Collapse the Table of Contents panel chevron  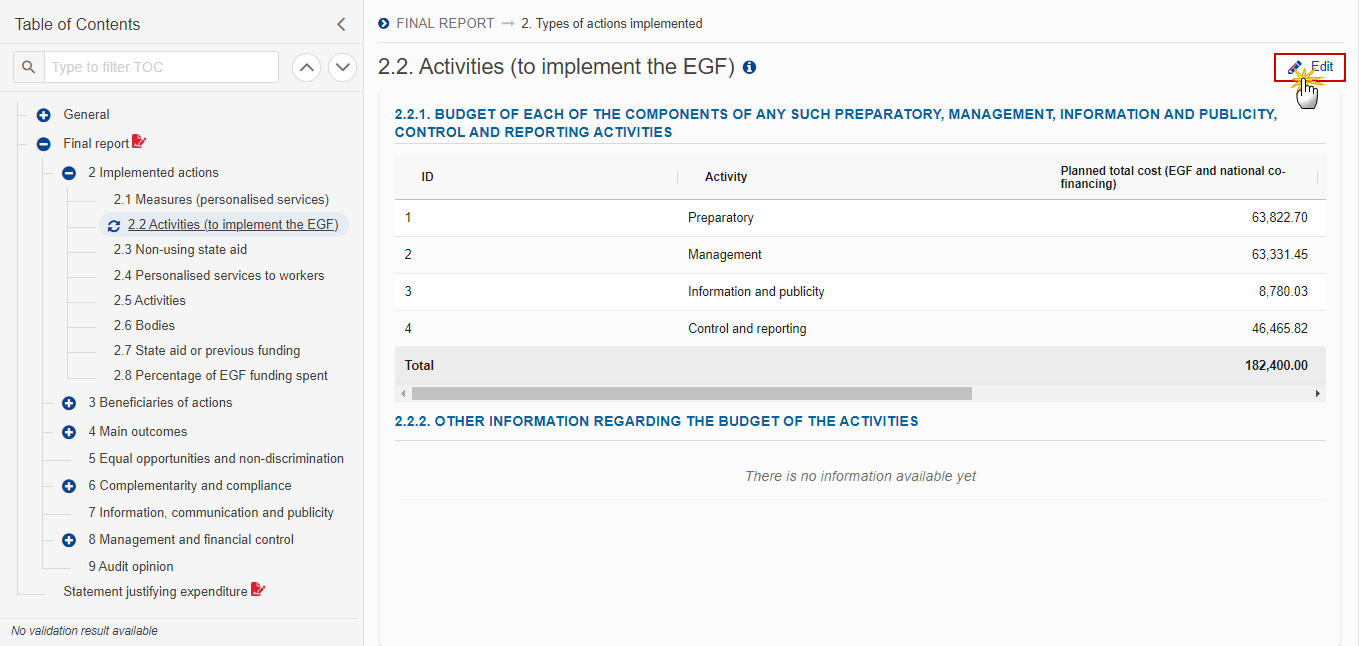point(341,24)
